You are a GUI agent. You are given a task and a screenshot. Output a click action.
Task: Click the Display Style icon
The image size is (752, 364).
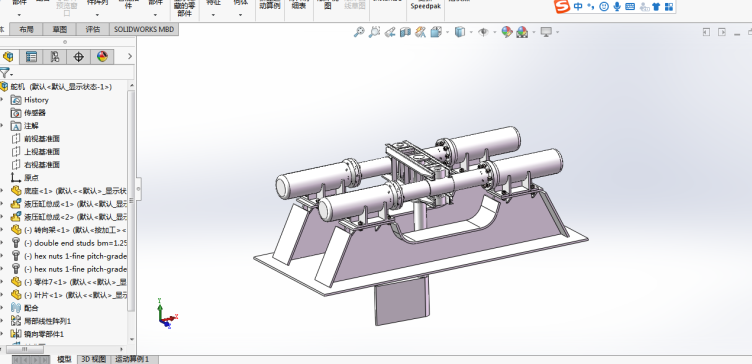(x=460, y=32)
